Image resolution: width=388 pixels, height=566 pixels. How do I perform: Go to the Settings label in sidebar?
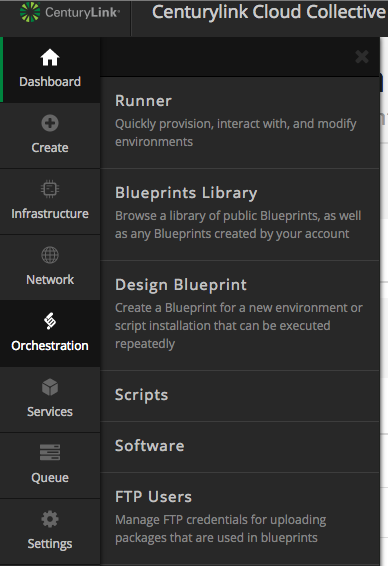point(50,544)
